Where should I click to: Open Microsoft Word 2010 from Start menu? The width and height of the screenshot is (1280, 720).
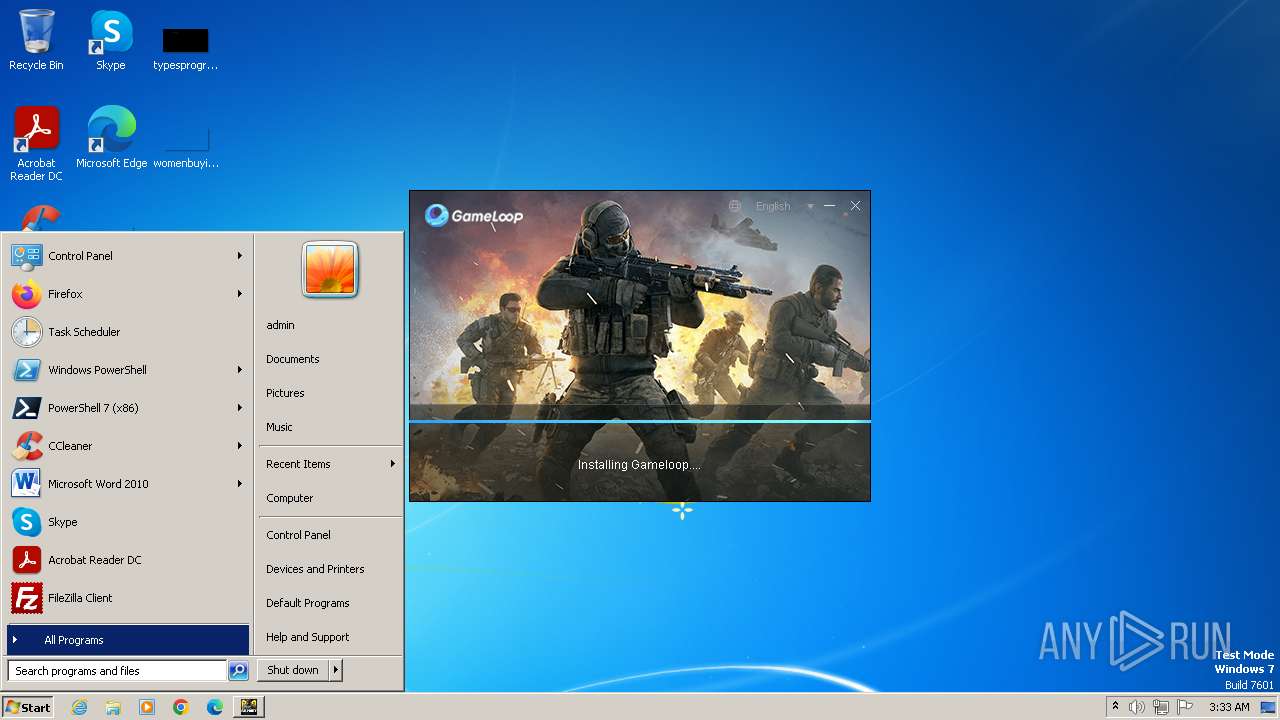(x=128, y=484)
